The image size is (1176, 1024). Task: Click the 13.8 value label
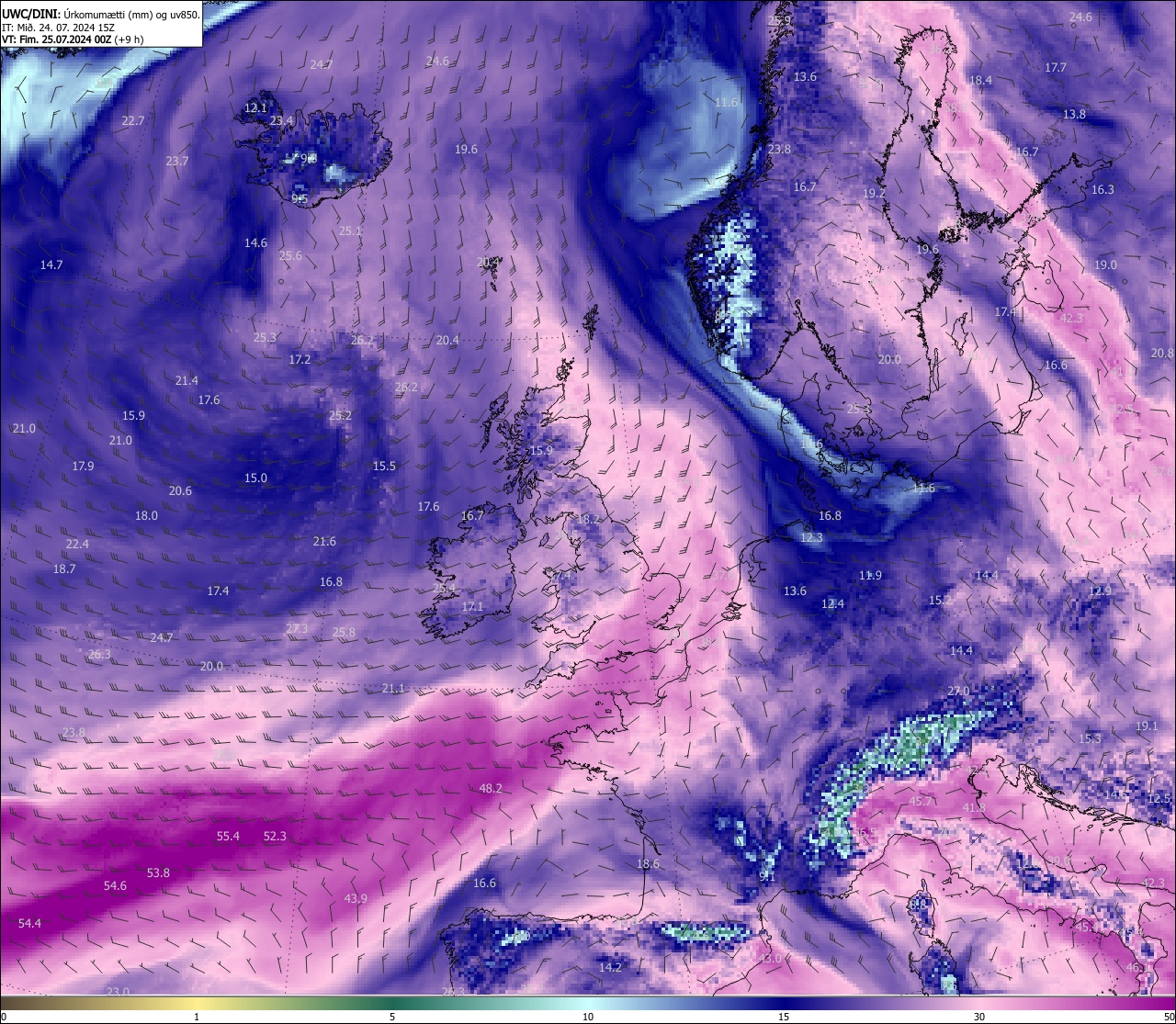pos(1074,114)
